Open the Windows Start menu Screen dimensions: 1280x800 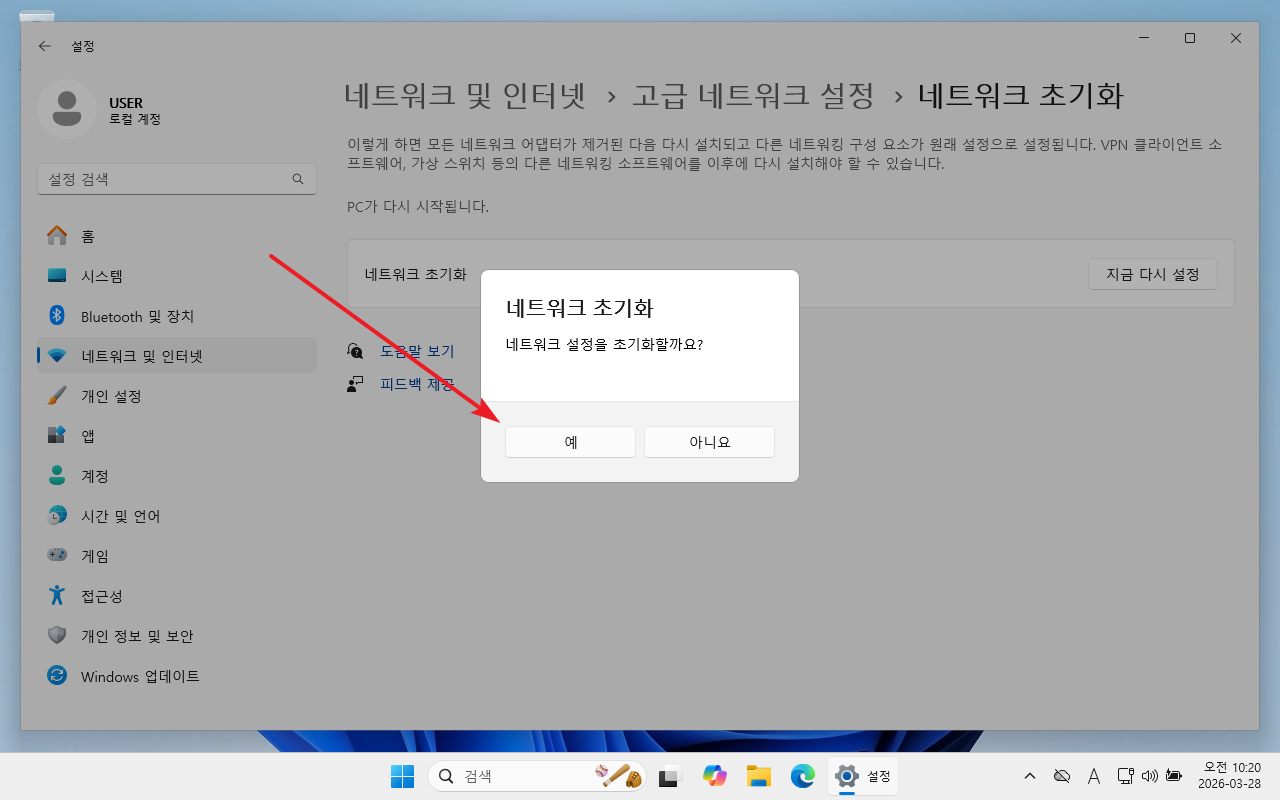(x=402, y=776)
